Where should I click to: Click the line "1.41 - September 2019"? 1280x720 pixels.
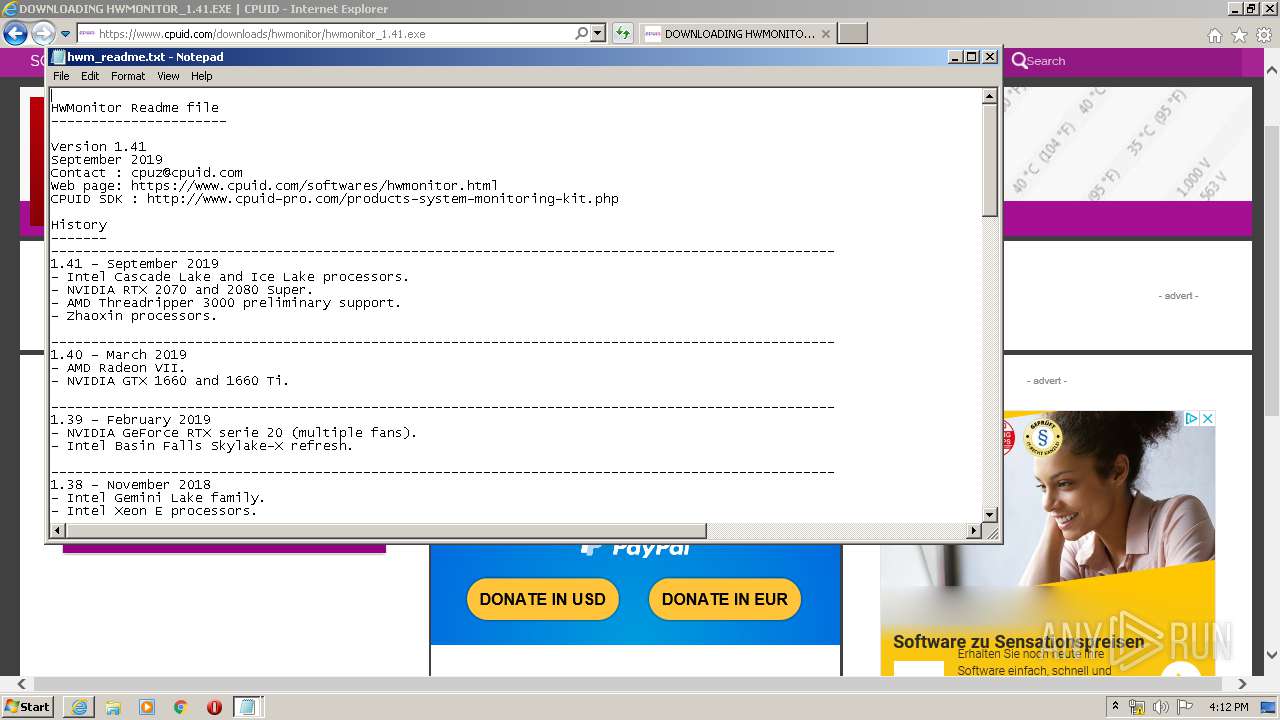pyautogui.click(x=135, y=264)
